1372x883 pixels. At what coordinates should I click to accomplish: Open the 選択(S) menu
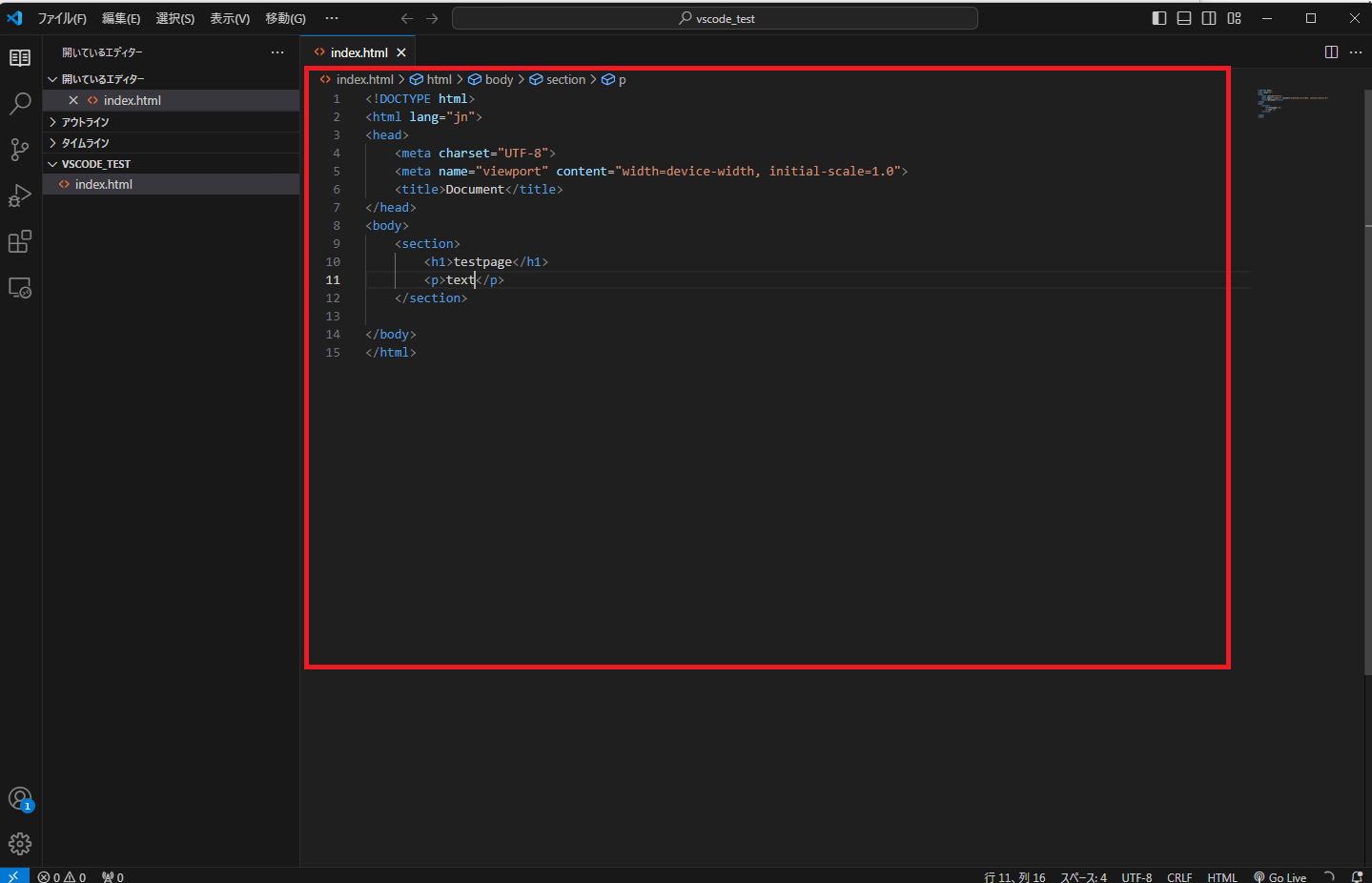click(x=175, y=18)
